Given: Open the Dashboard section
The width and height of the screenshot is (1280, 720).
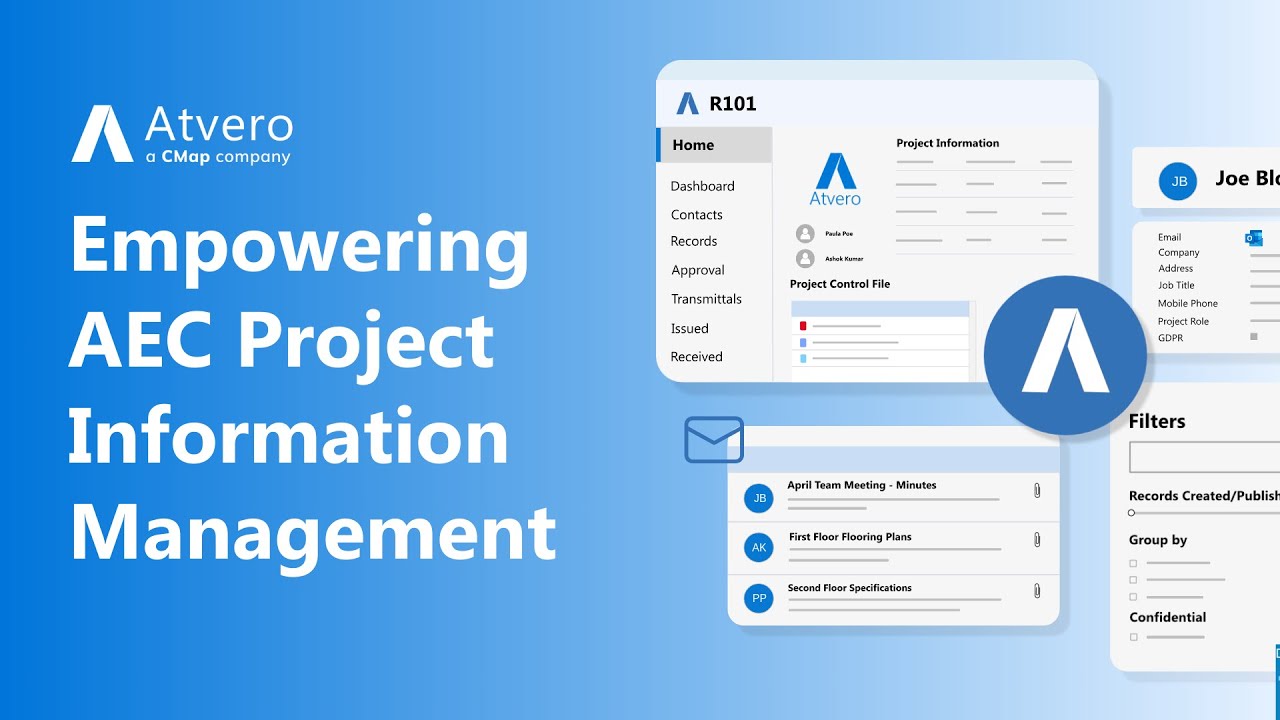Looking at the screenshot, I should (x=702, y=186).
